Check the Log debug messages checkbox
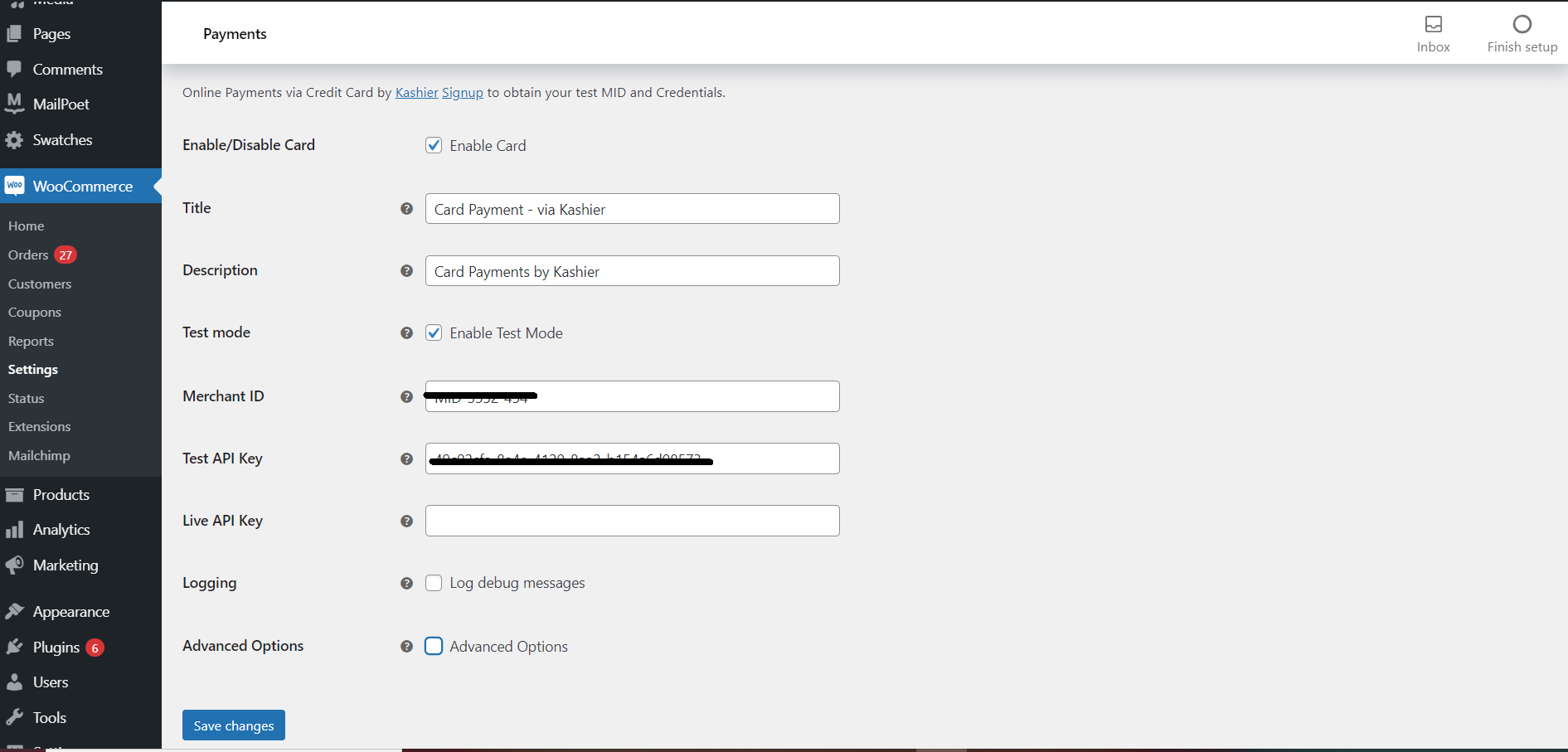This screenshot has height=752, width=1568. point(434,583)
